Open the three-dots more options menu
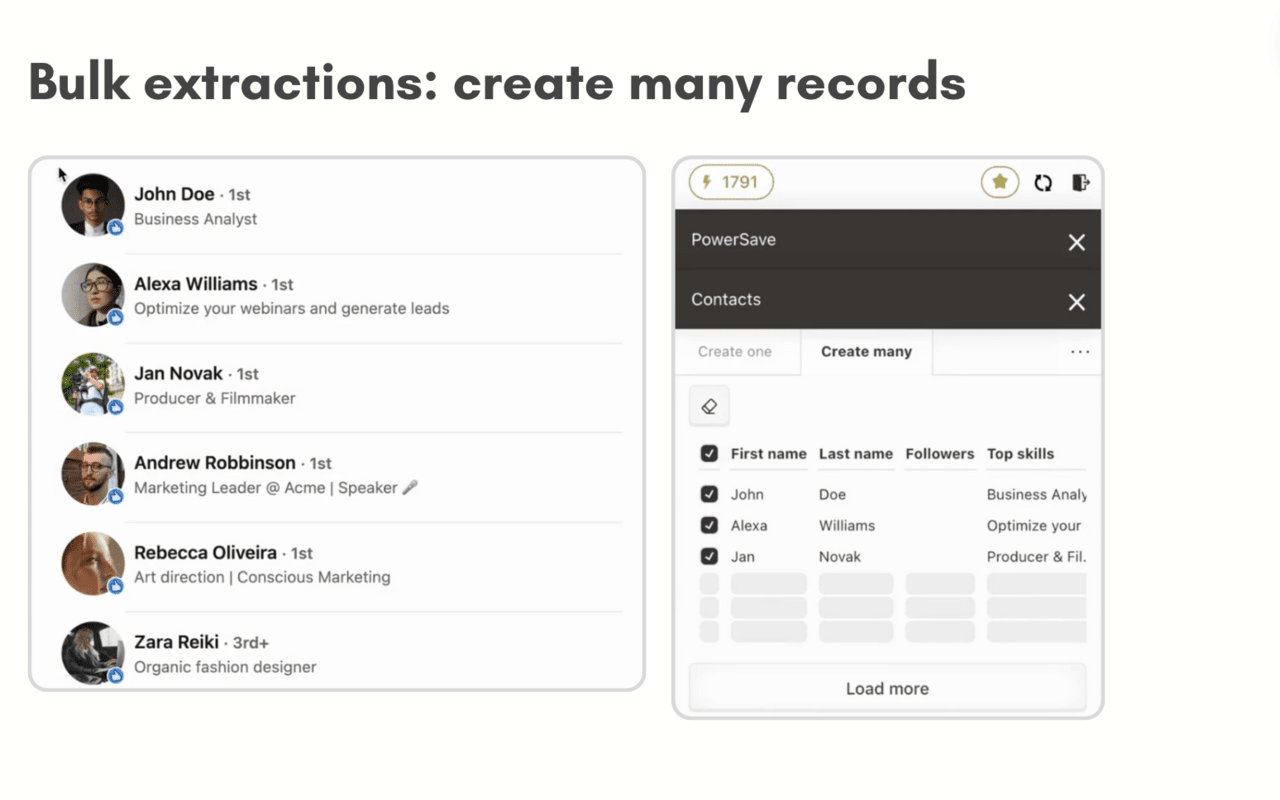1280x800 pixels. click(1080, 352)
